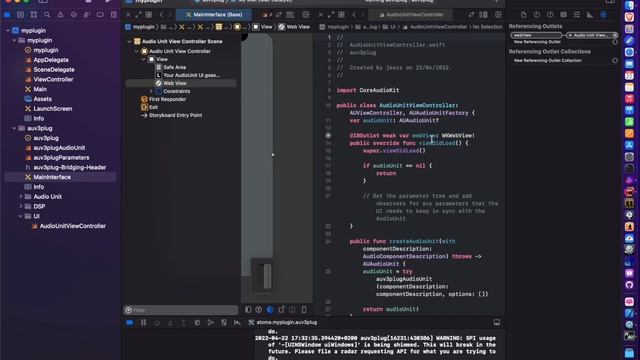Select the AudioUnitViewController editor tab
Image resolution: width=640 pixels, height=360 pixels.
[411, 15]
